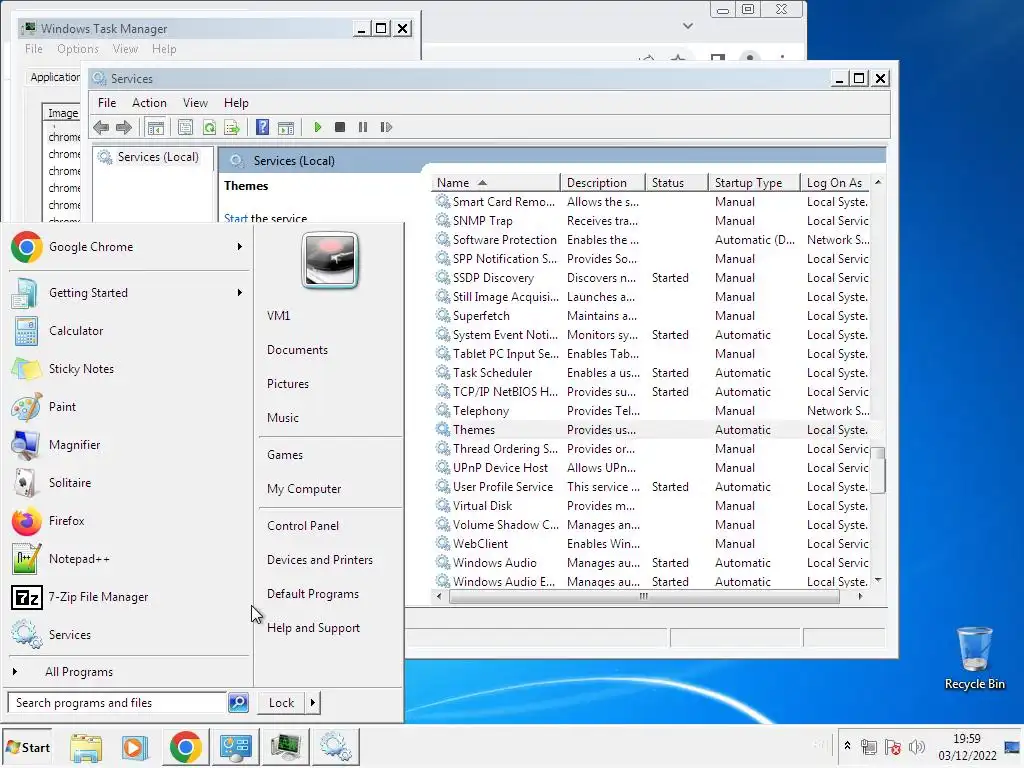Open the Recycle Bin on the desktop

coord(974,658)
